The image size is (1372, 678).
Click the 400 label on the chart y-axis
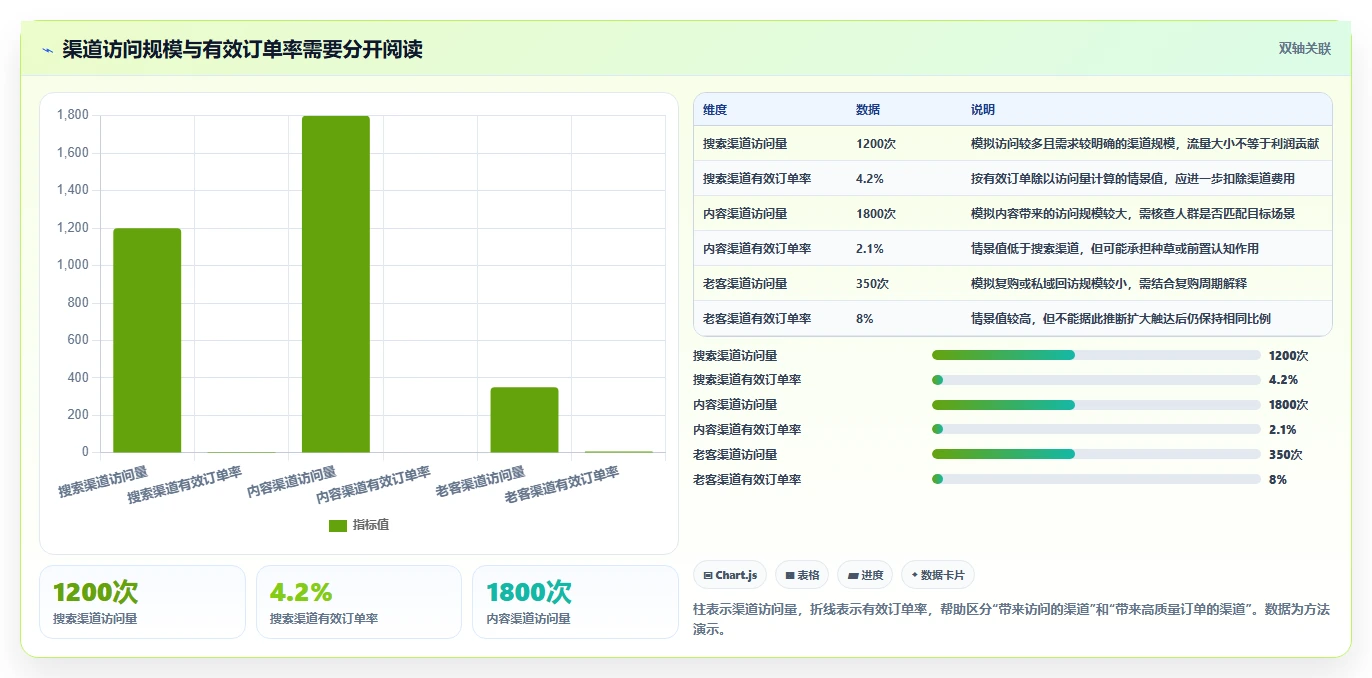tap(77, 378)
